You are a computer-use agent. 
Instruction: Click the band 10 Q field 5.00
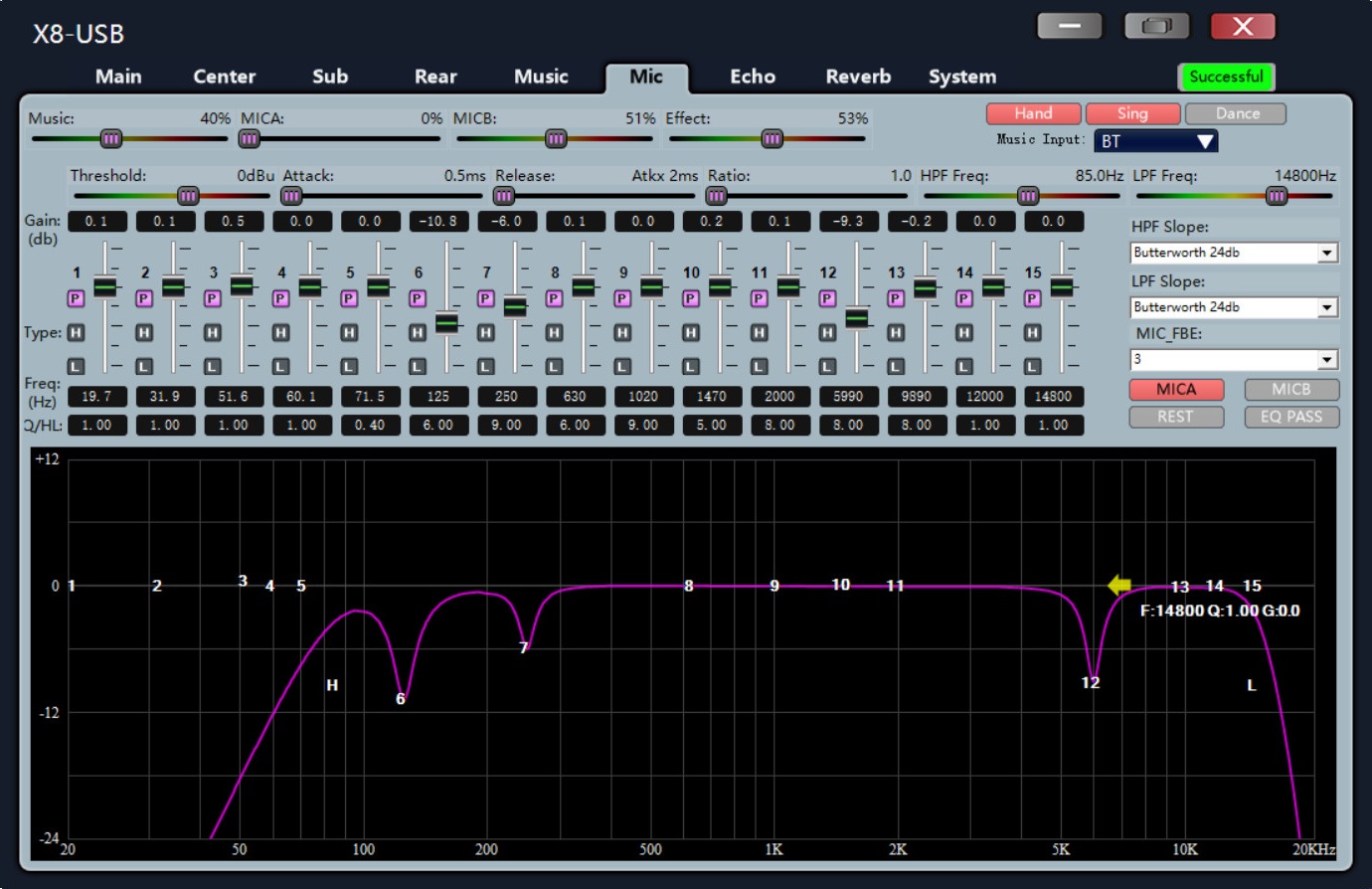point(712,425)
